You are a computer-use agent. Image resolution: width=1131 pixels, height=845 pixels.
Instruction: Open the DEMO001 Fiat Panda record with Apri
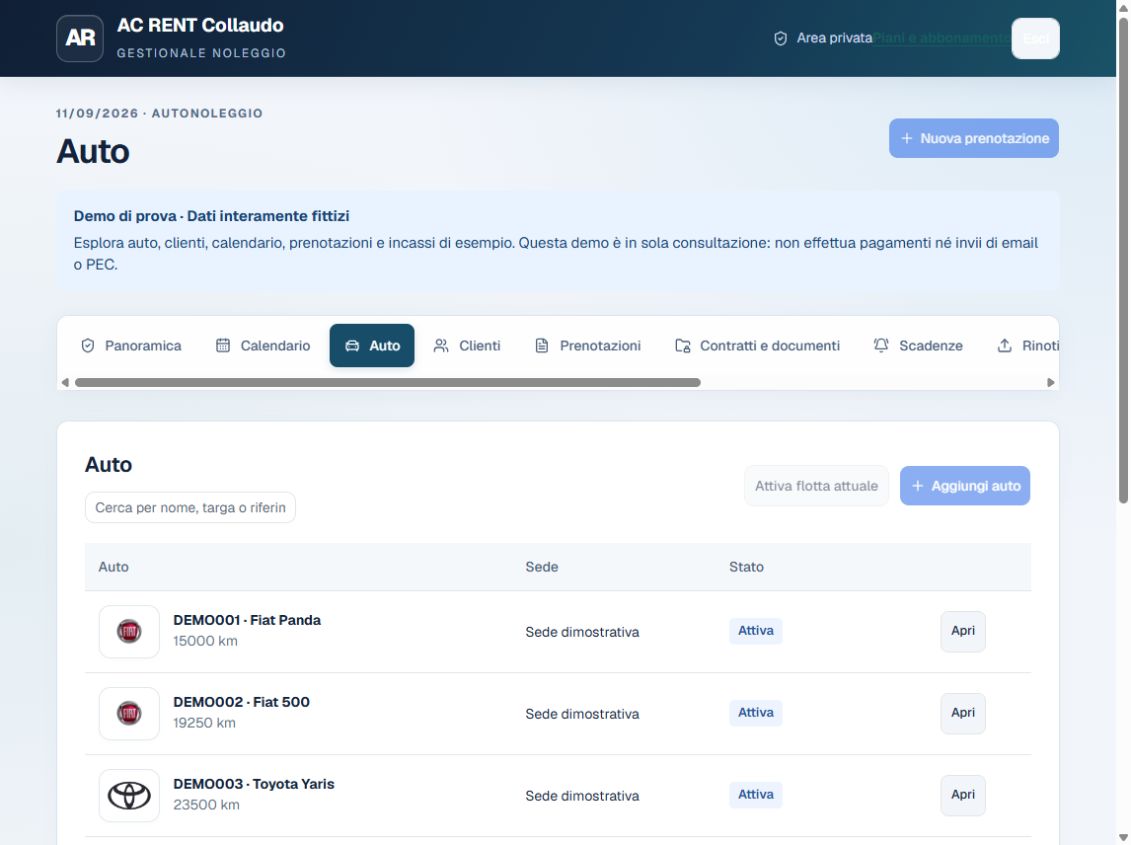[963, 631]
